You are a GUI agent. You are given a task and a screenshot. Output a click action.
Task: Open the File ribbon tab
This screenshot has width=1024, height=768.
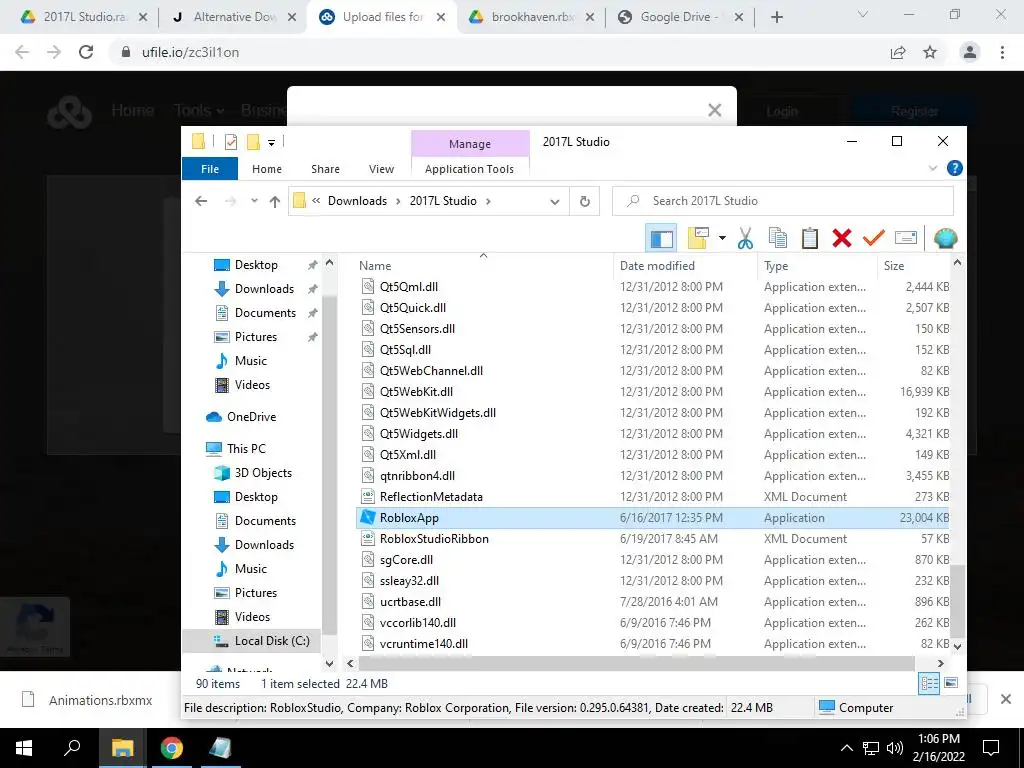(x=210, y=169)
